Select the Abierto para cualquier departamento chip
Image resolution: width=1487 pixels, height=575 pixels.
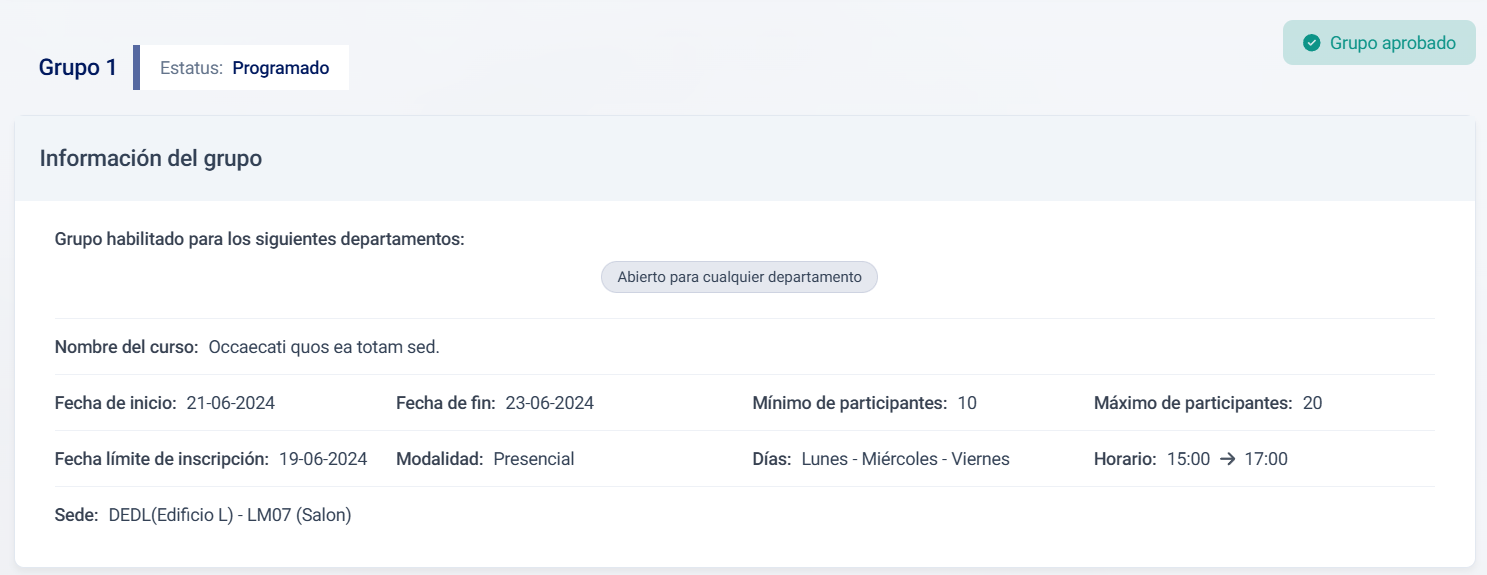(739, 277)
